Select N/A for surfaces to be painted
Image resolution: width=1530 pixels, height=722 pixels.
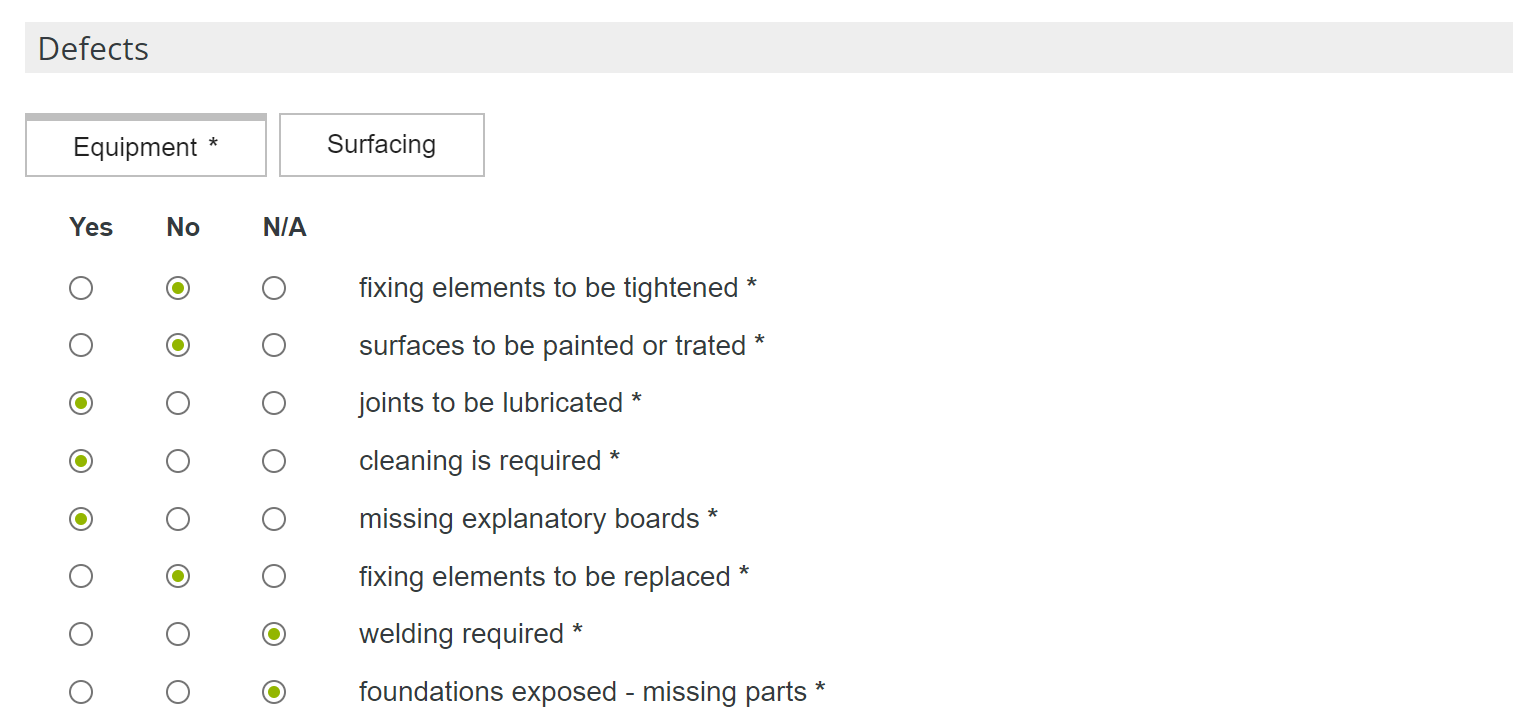274,346
